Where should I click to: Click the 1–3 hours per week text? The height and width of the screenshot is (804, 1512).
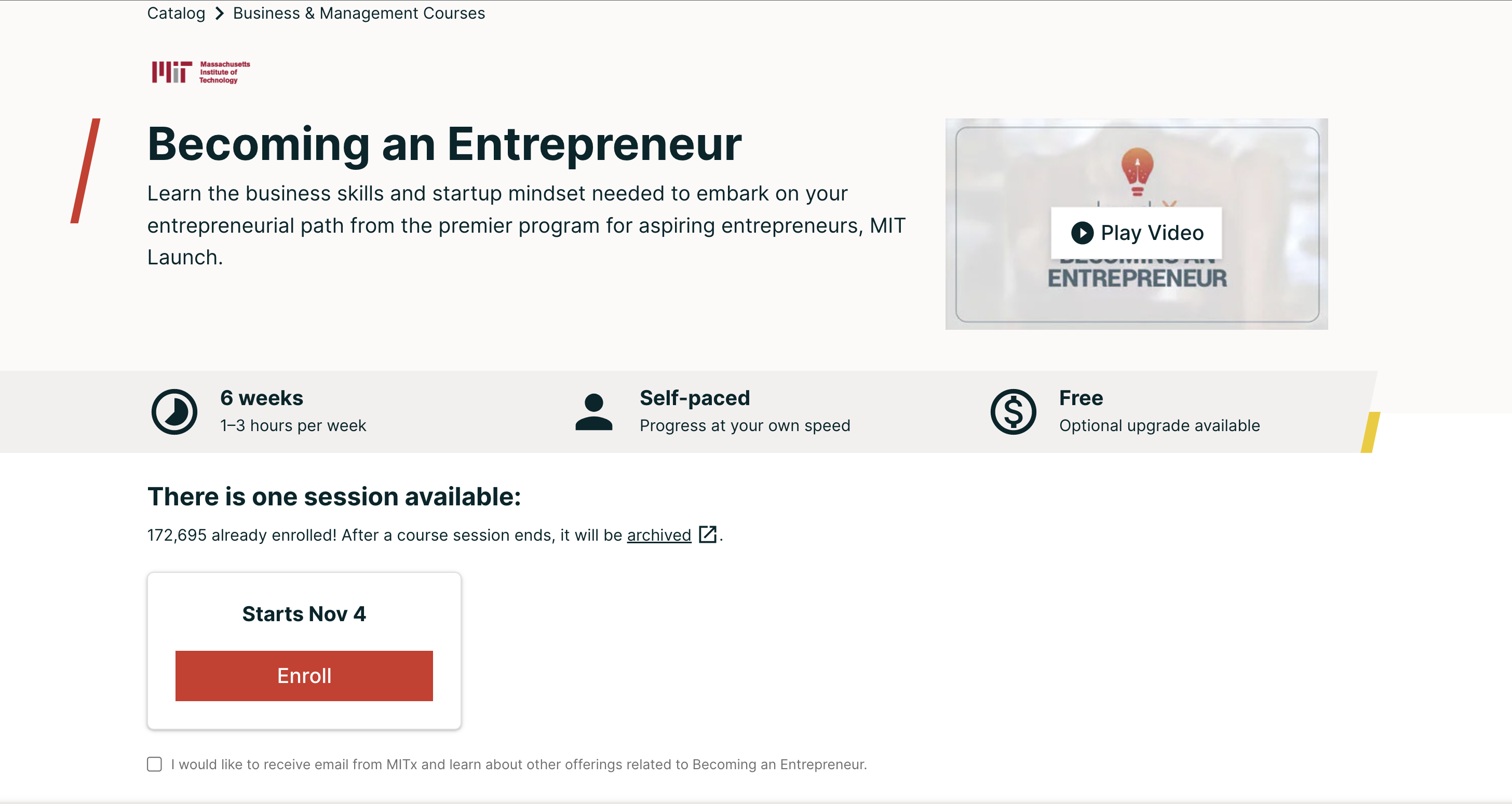(x=293, y=425)
